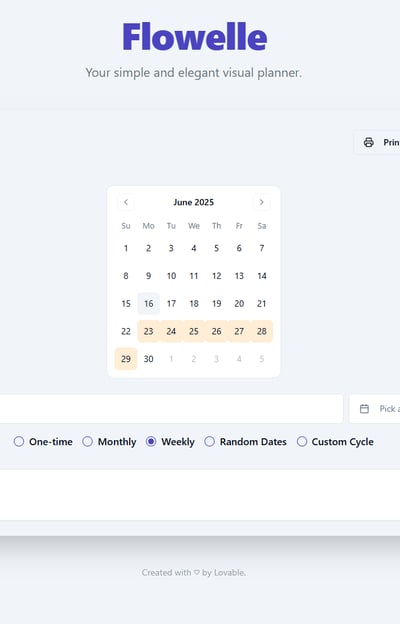Select June 12 on the calendar
The width and height of the screenshot is (400, 624).
point(216,276)
